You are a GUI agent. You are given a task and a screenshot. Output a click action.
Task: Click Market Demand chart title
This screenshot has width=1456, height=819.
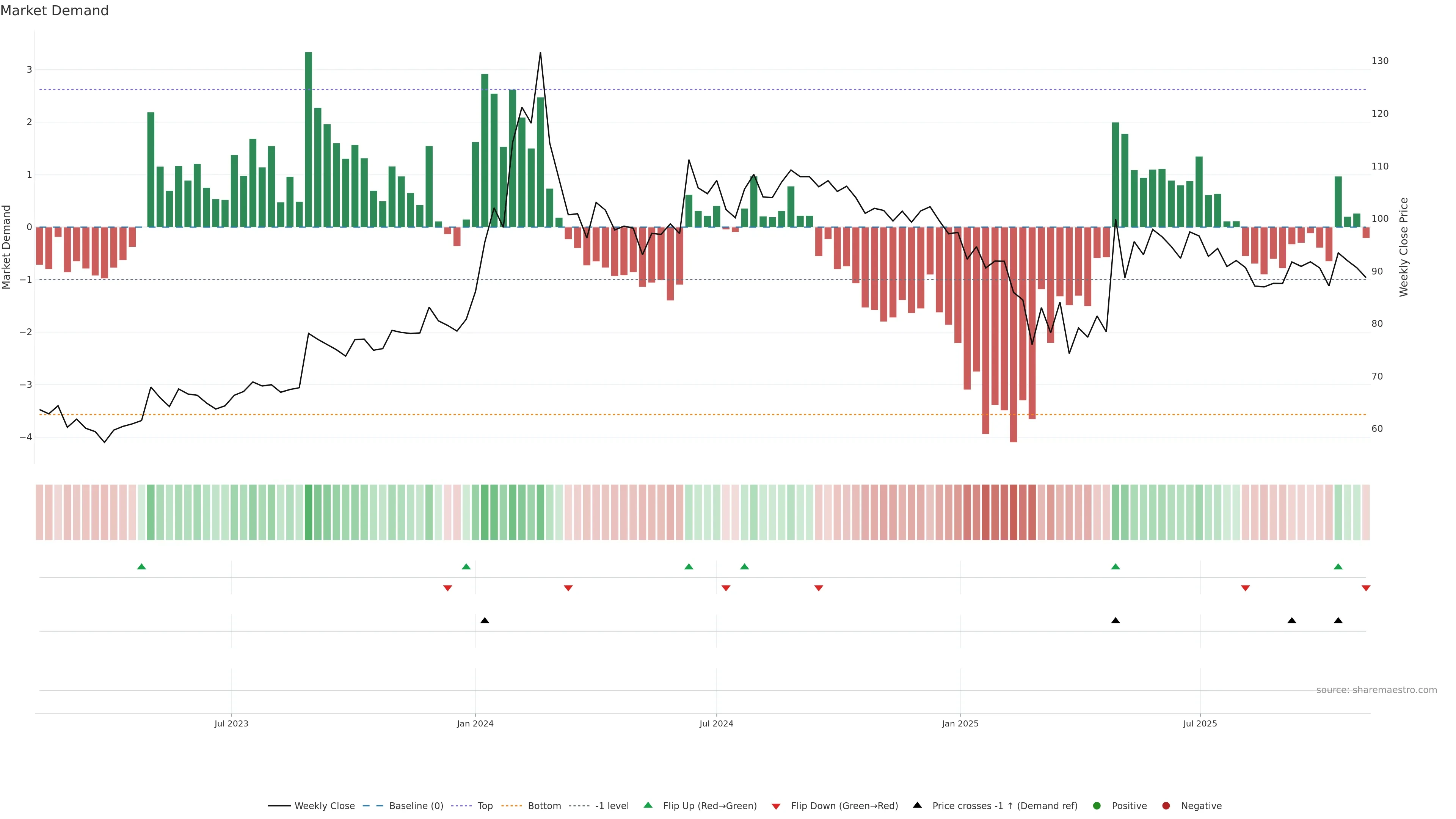pyautogui.click(x=54, y=11)
